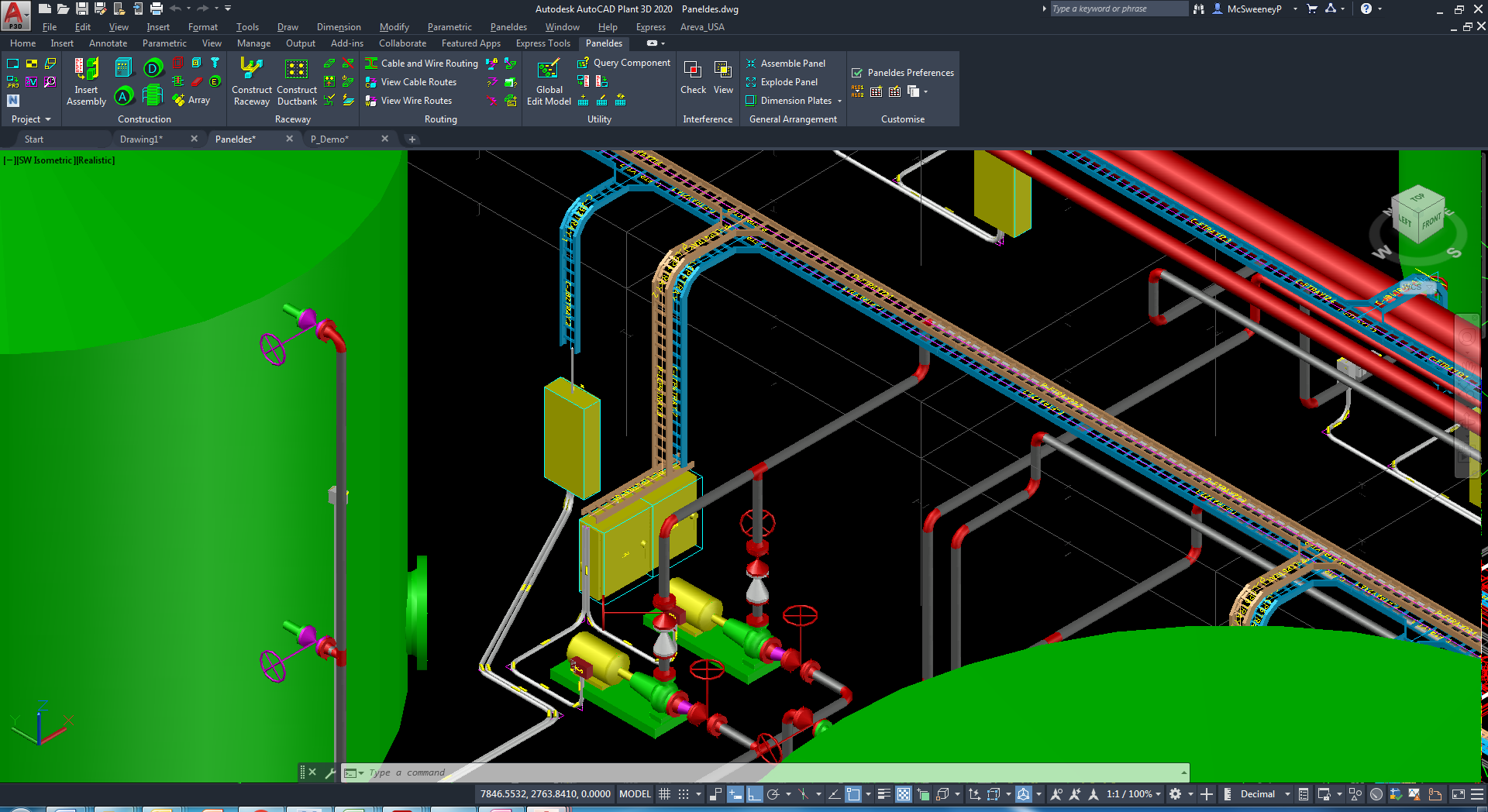Open the annotation scale 1:1 / 100% control
1488x812 pixels.
pos(1133,794)
